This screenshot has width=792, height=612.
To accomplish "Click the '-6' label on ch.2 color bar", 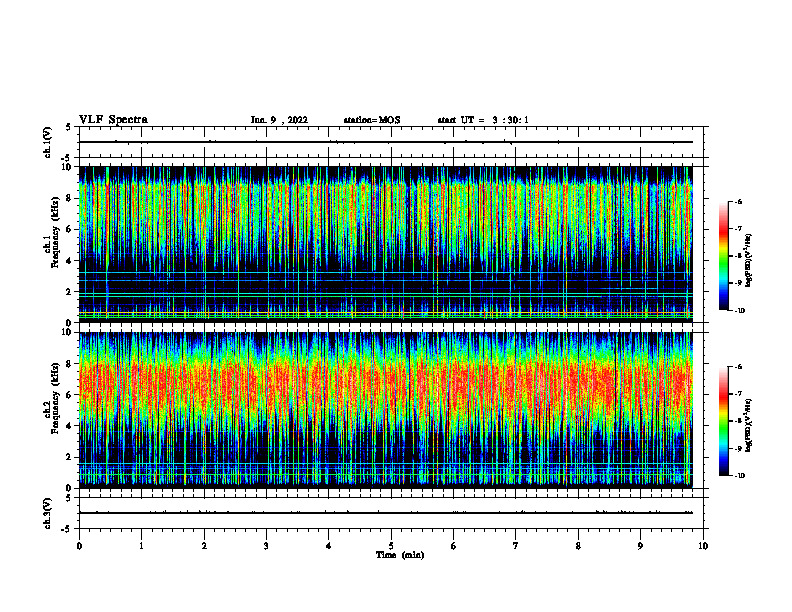I will (x=738, y=367).
